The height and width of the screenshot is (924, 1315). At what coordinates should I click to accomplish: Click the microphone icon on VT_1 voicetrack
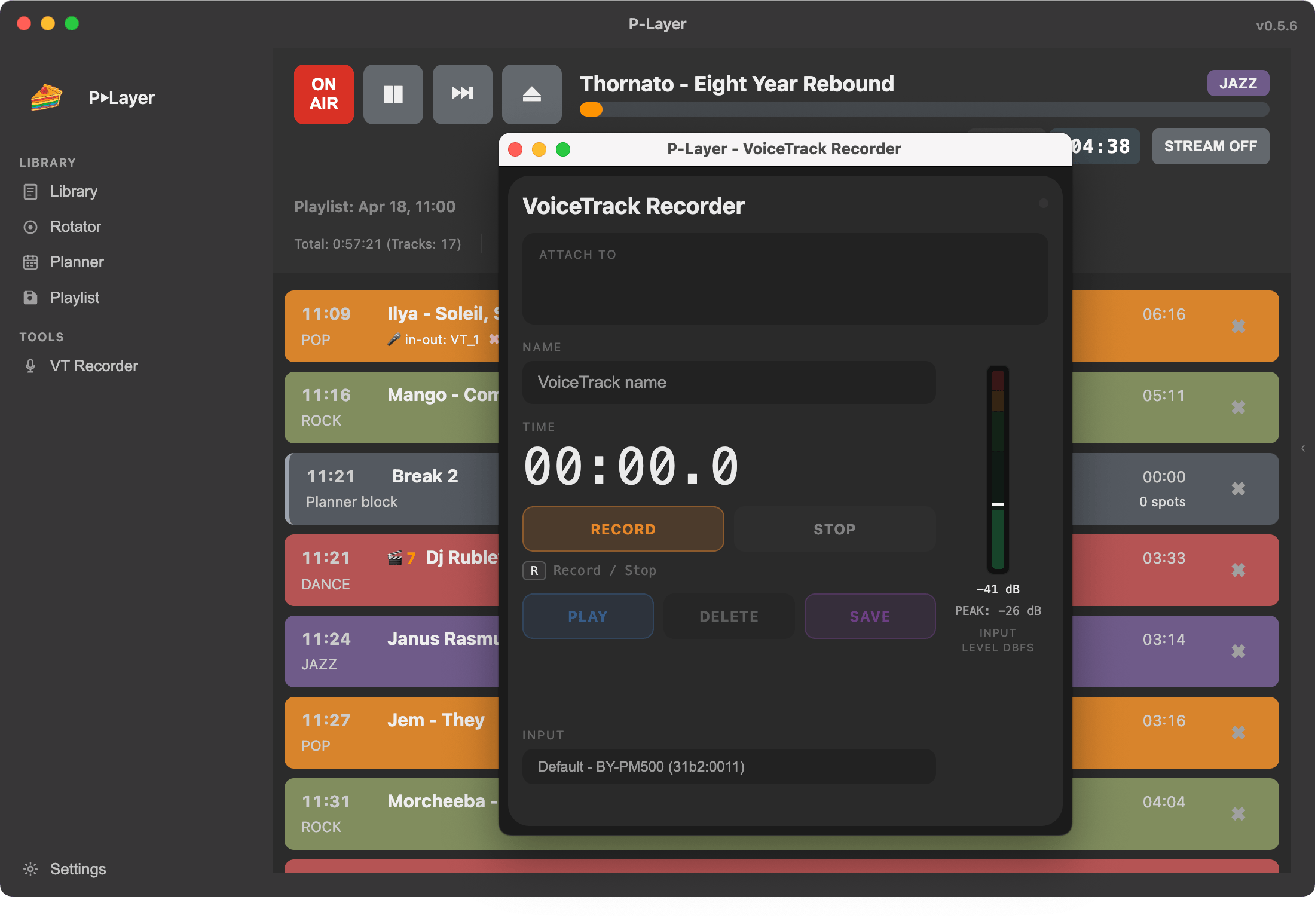tap(393, 339)
